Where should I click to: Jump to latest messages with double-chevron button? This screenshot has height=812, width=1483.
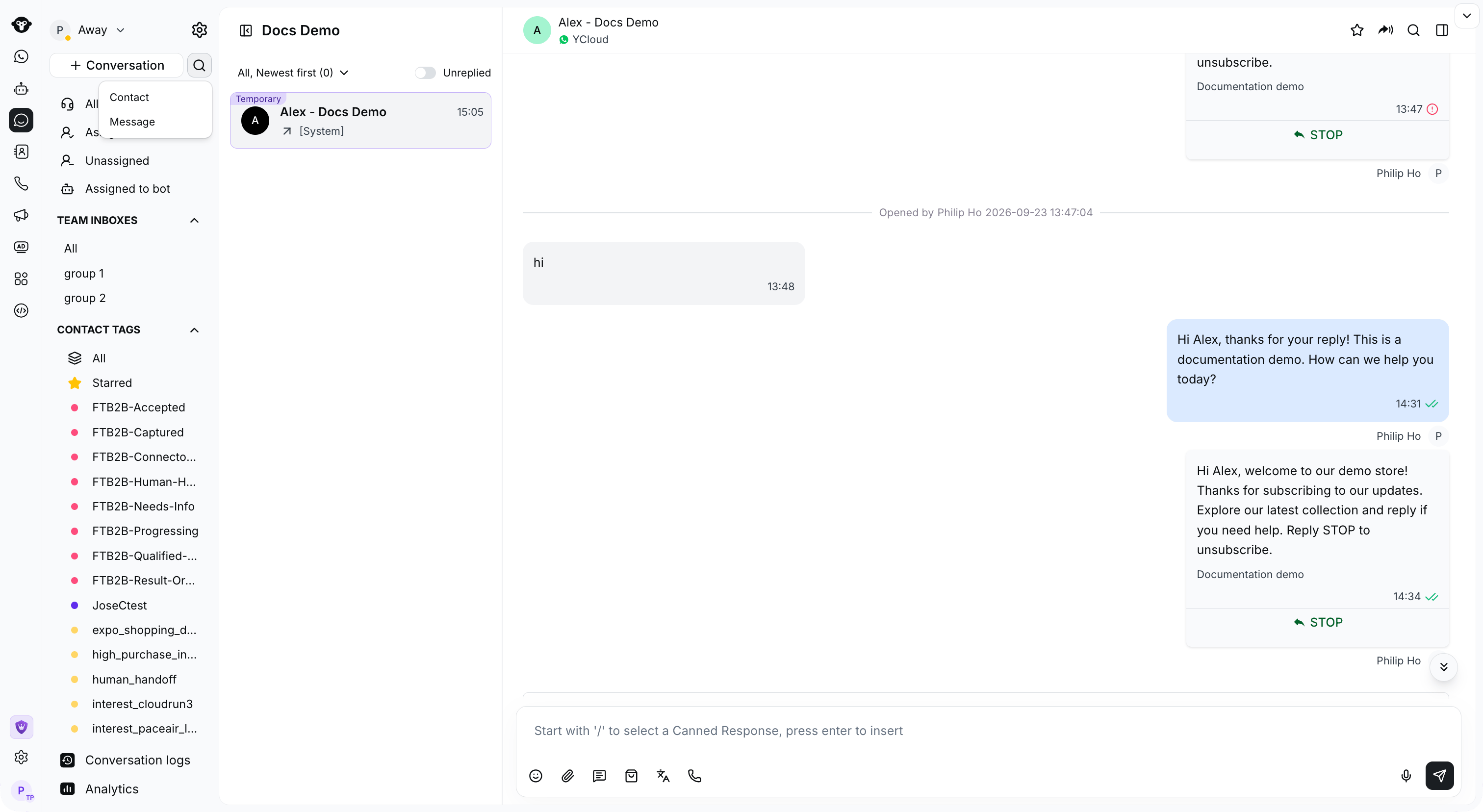(x=1444, y=667)
